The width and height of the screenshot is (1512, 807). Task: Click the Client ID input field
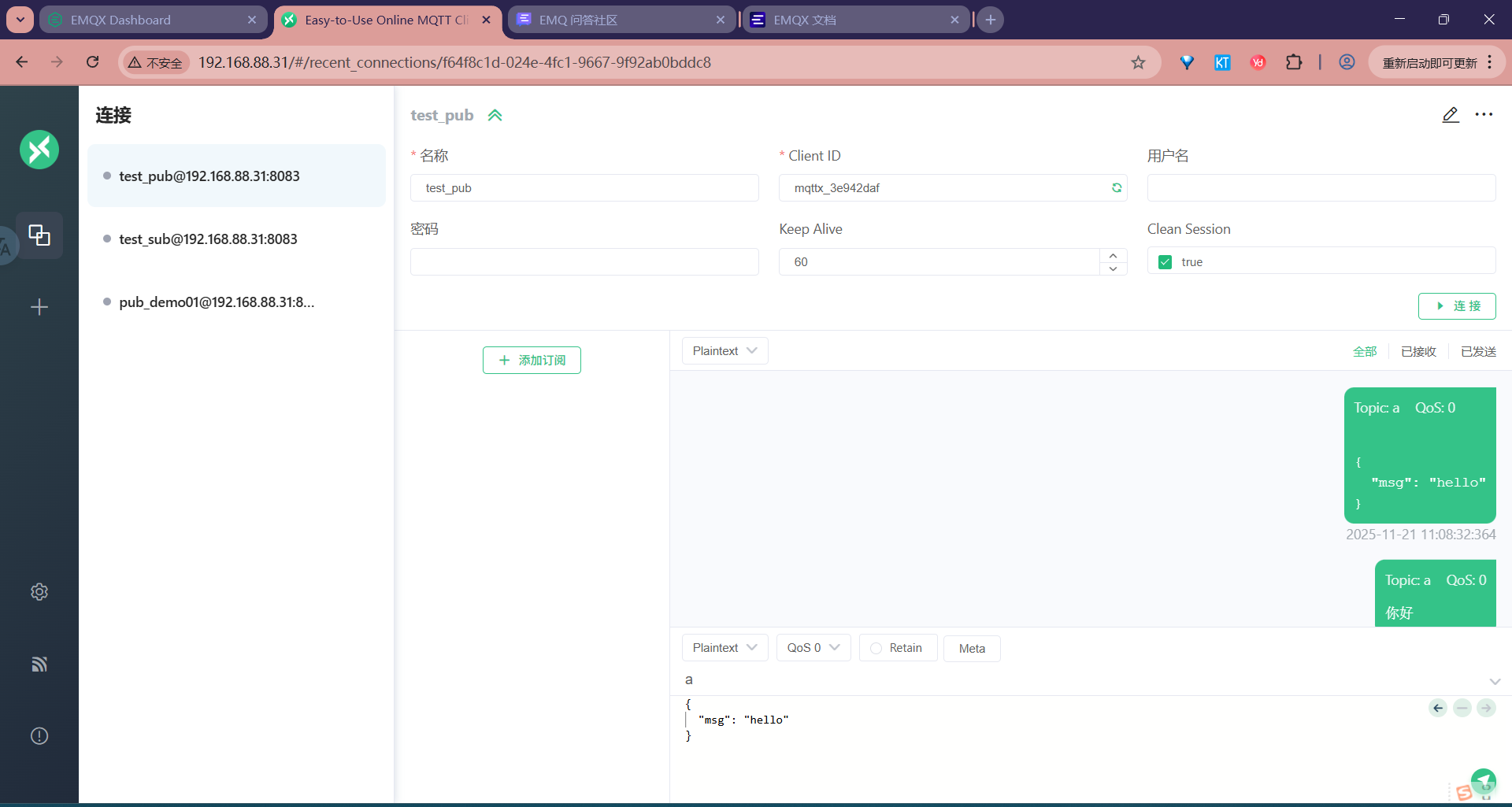tap(953, 188)
